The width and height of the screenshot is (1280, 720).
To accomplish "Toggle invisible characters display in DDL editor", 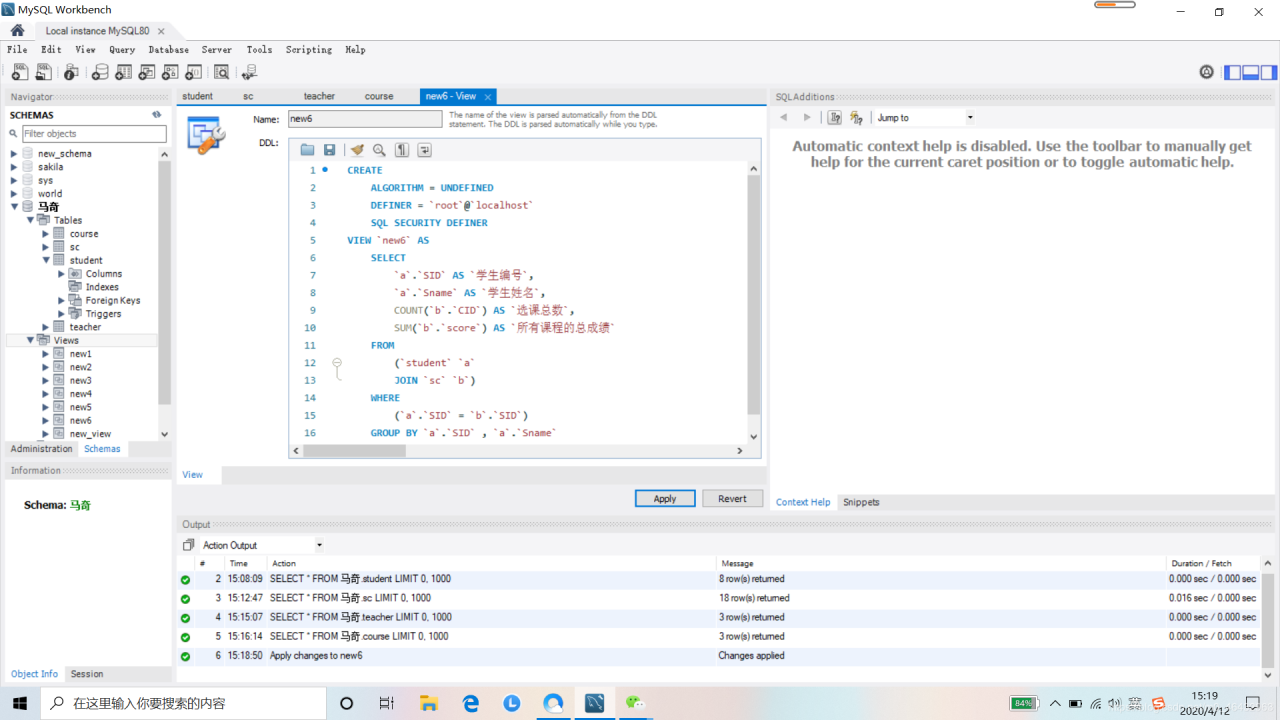I will coord(402,150).
